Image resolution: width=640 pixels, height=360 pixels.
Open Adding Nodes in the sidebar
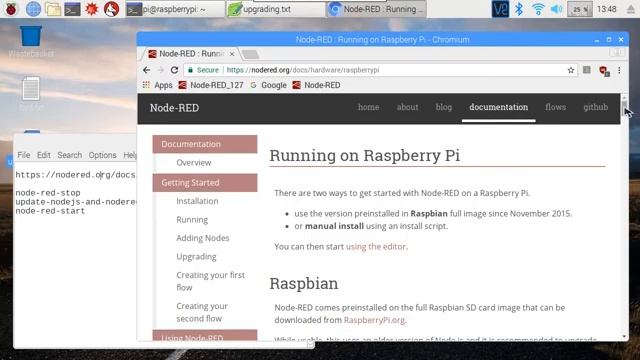coord(202,238)
